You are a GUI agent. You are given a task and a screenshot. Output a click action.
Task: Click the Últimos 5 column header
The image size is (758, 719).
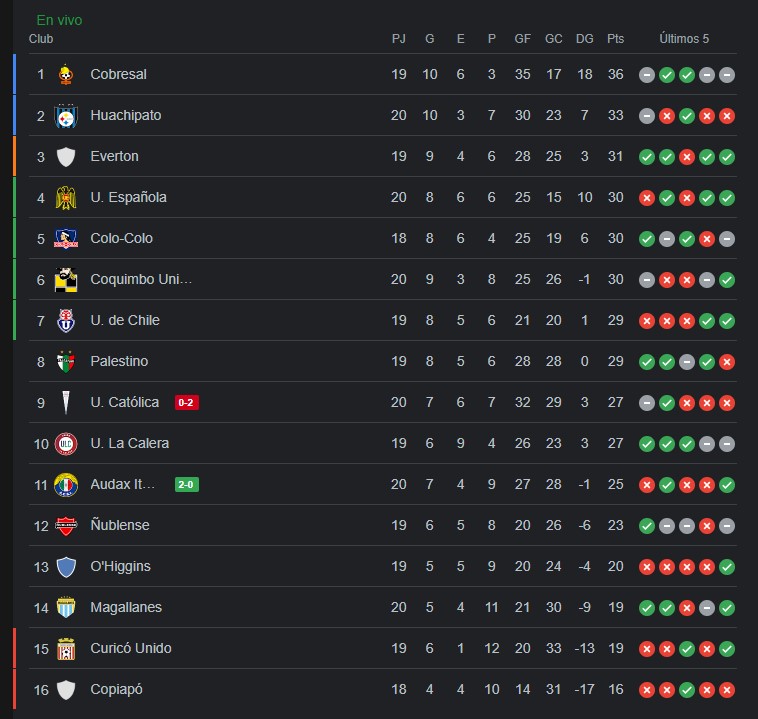[684, 39]
